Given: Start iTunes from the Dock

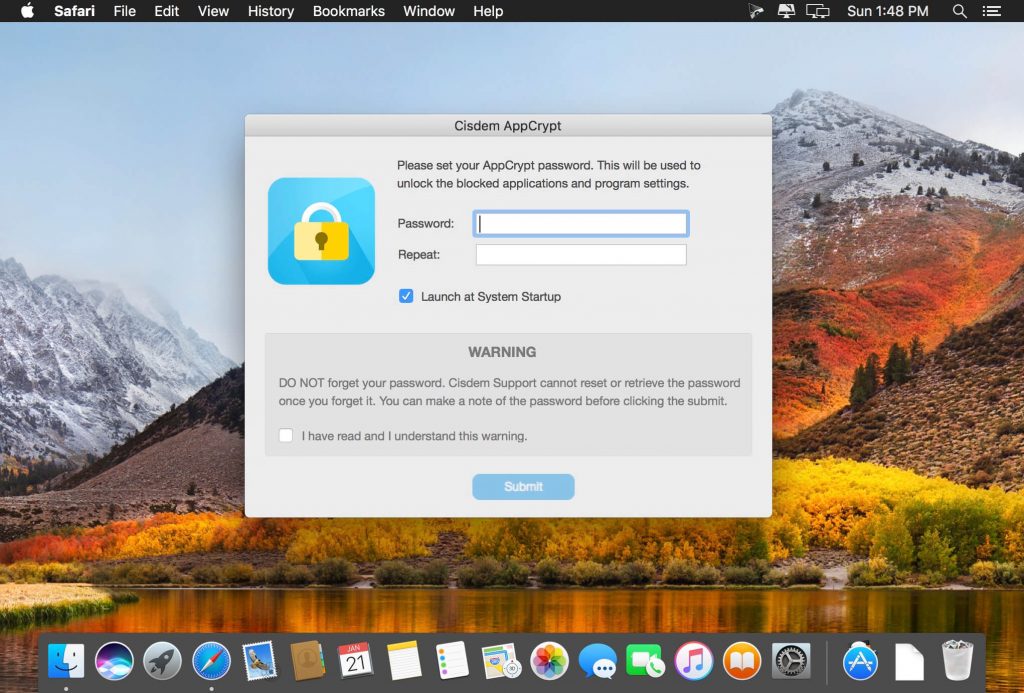Looking at the screenshot, I should [x=694, y=660].
